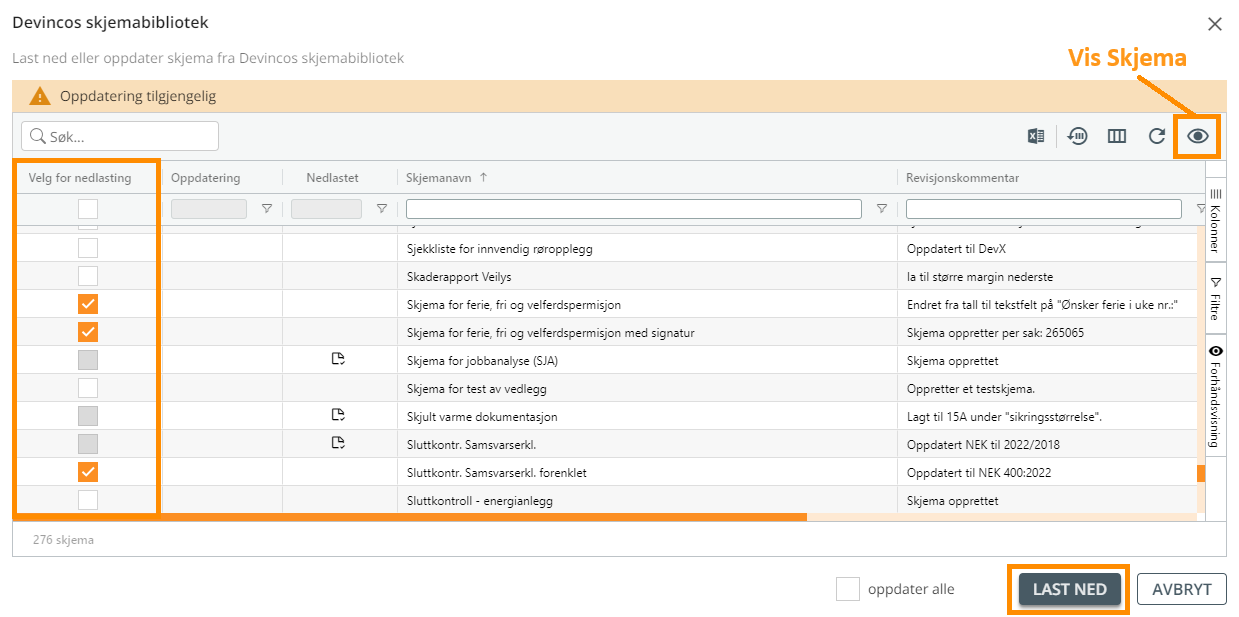This screenshot has width=1239, height=617.
Task: Click the Nedlastet filter field
Action: tap(326, 209)
